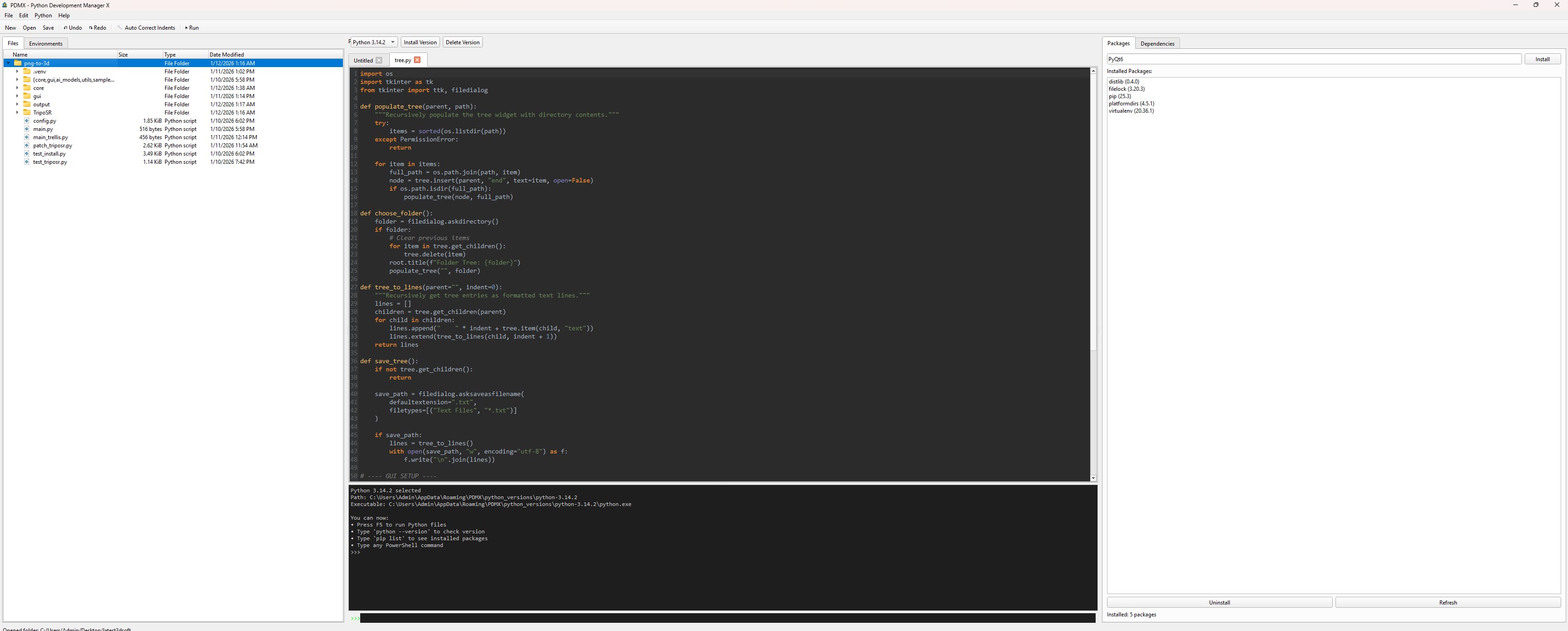
Task: Expand the TripoSR folder
Action: [x=17, y=113]
